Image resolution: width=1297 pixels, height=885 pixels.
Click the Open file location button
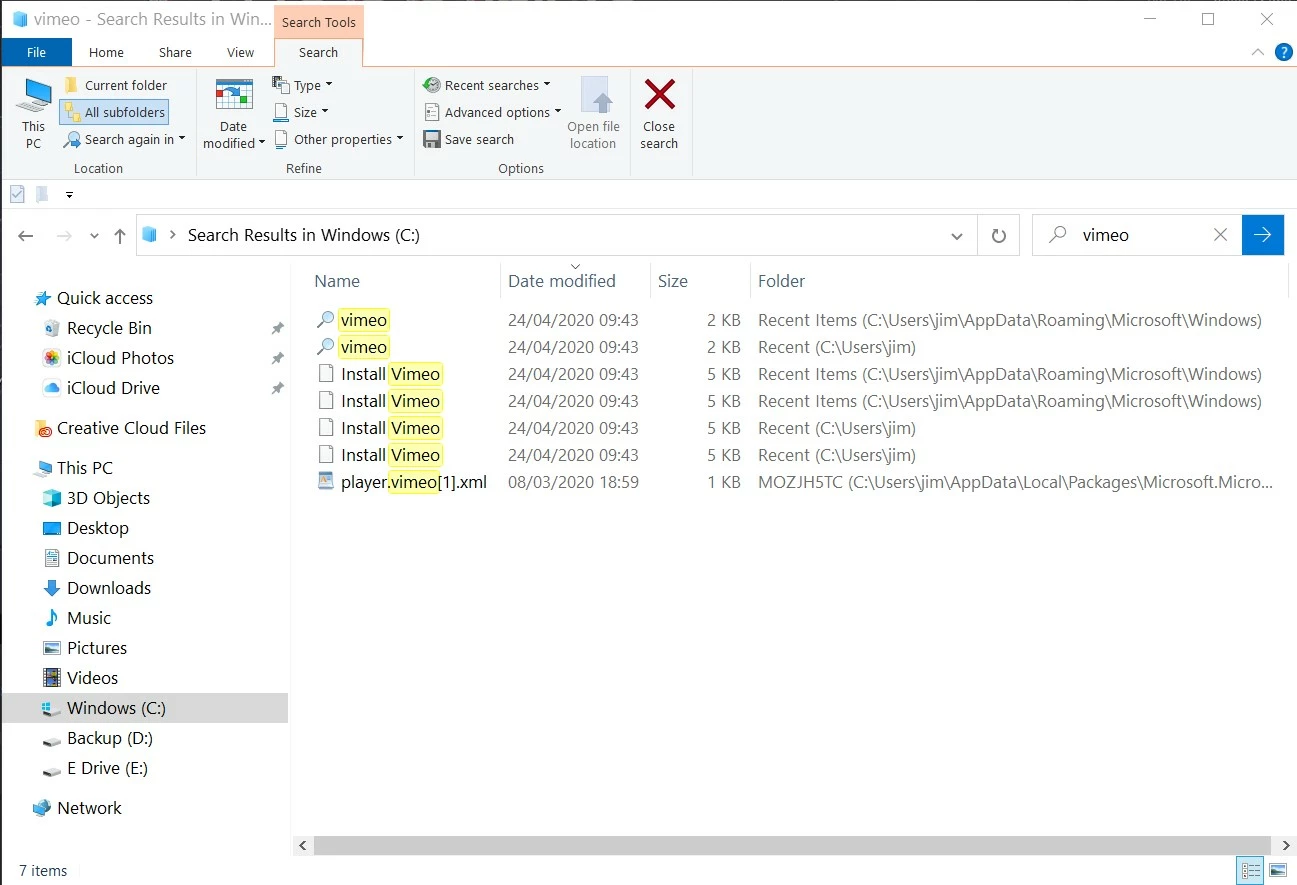(593, 114)
